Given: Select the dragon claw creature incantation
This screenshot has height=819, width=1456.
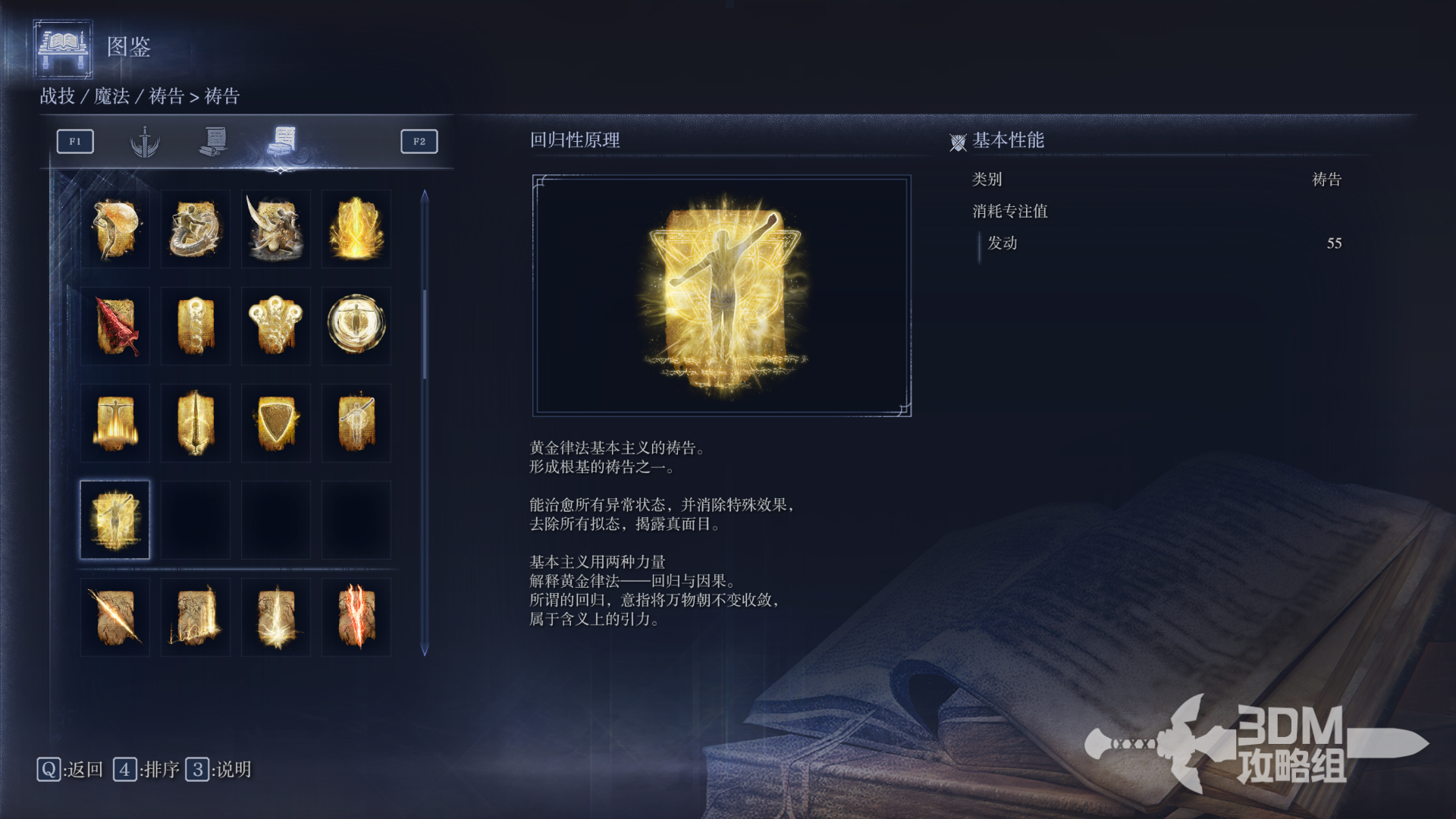Looking at the screenshot, I should 276,229.
